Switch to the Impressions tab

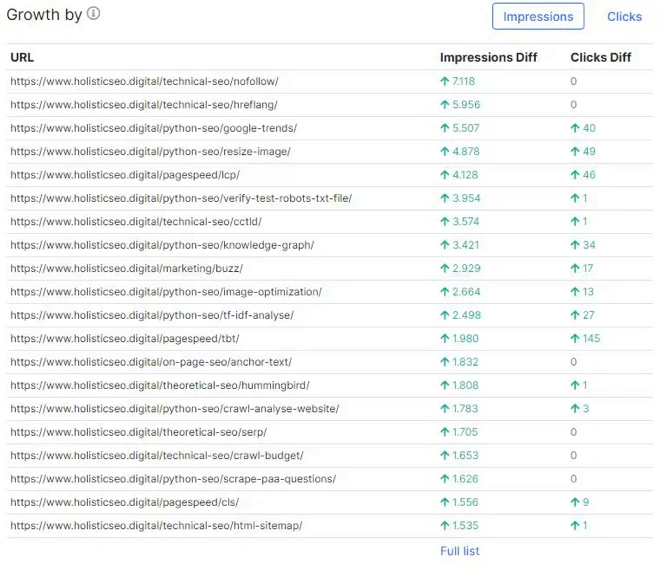tap(538, 16)
